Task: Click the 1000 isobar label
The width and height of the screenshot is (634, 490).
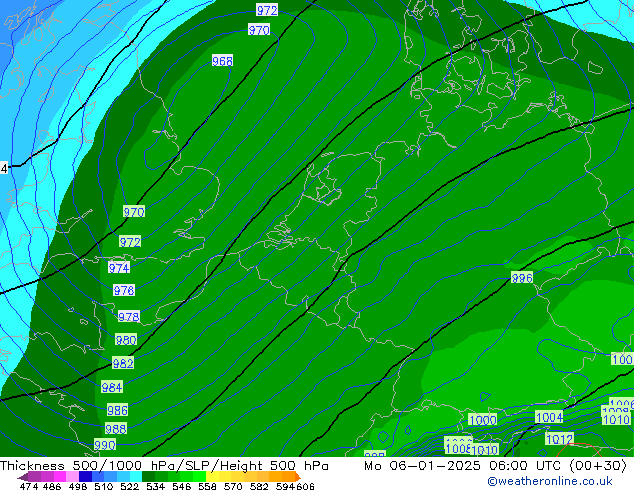Action: (x=482, y=420)
